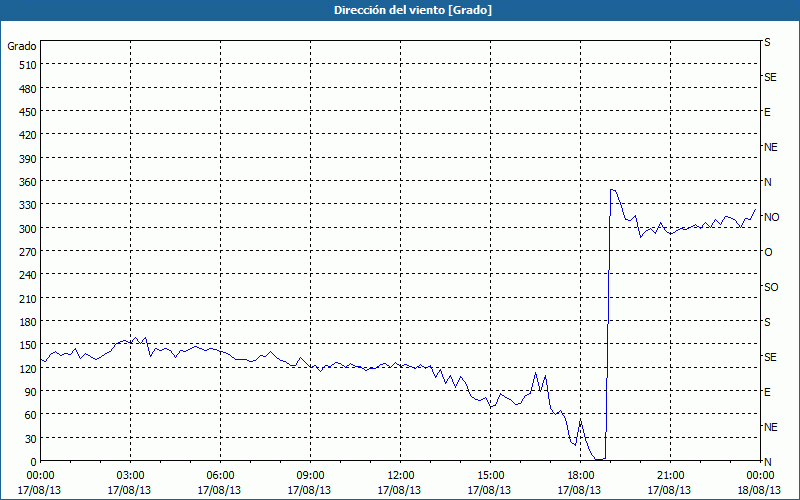The image size is (800, 500).
Task: Select the "N" compass label level with 360
Action: click(768, 182)
